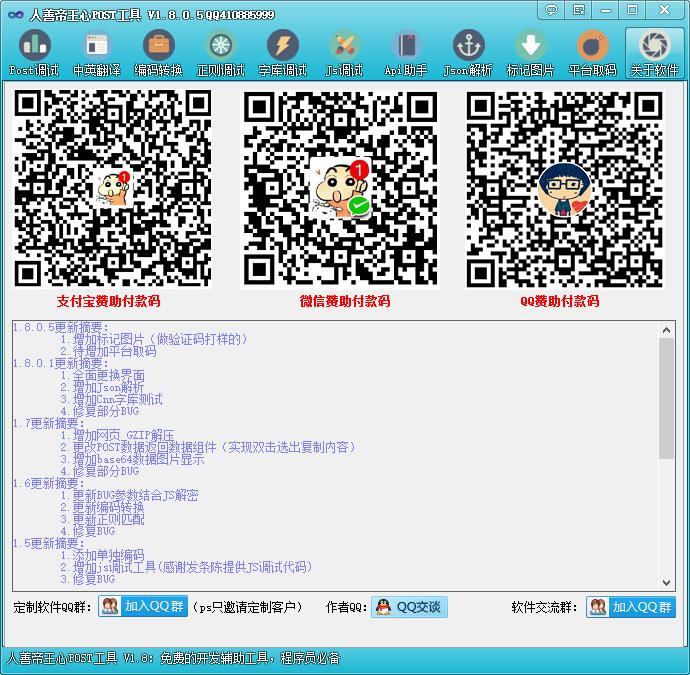
Task: Click the 1.6更新摘要 heading
Action: [48, 483]
